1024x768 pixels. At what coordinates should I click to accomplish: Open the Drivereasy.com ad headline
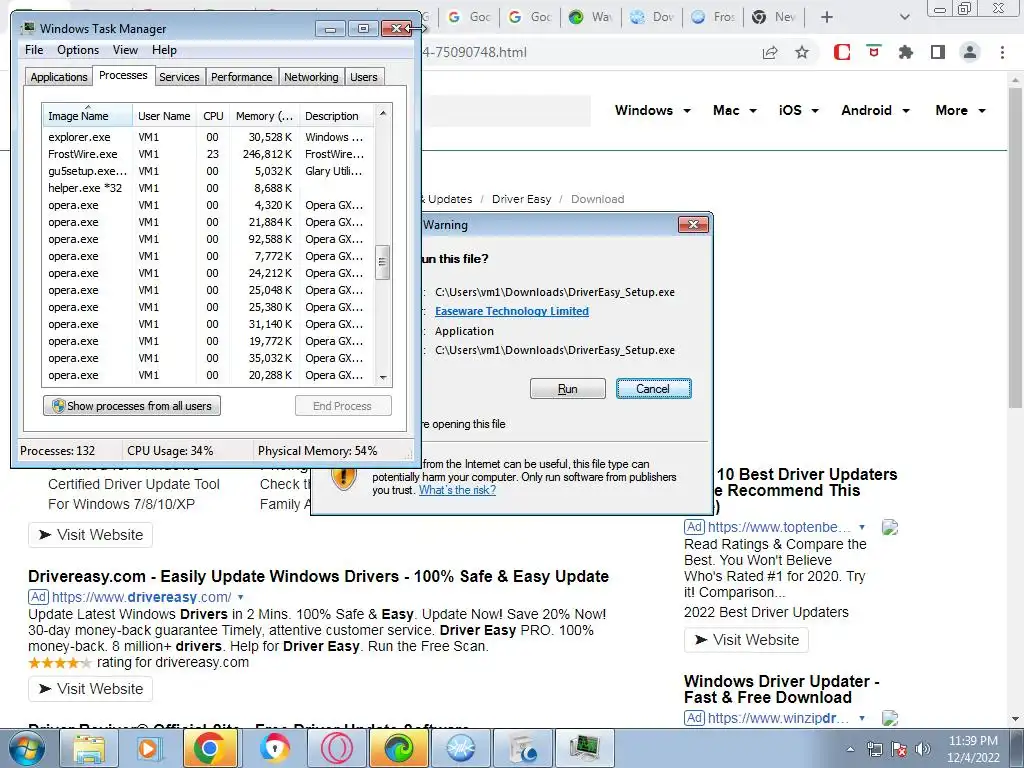(x=318, y=577)
